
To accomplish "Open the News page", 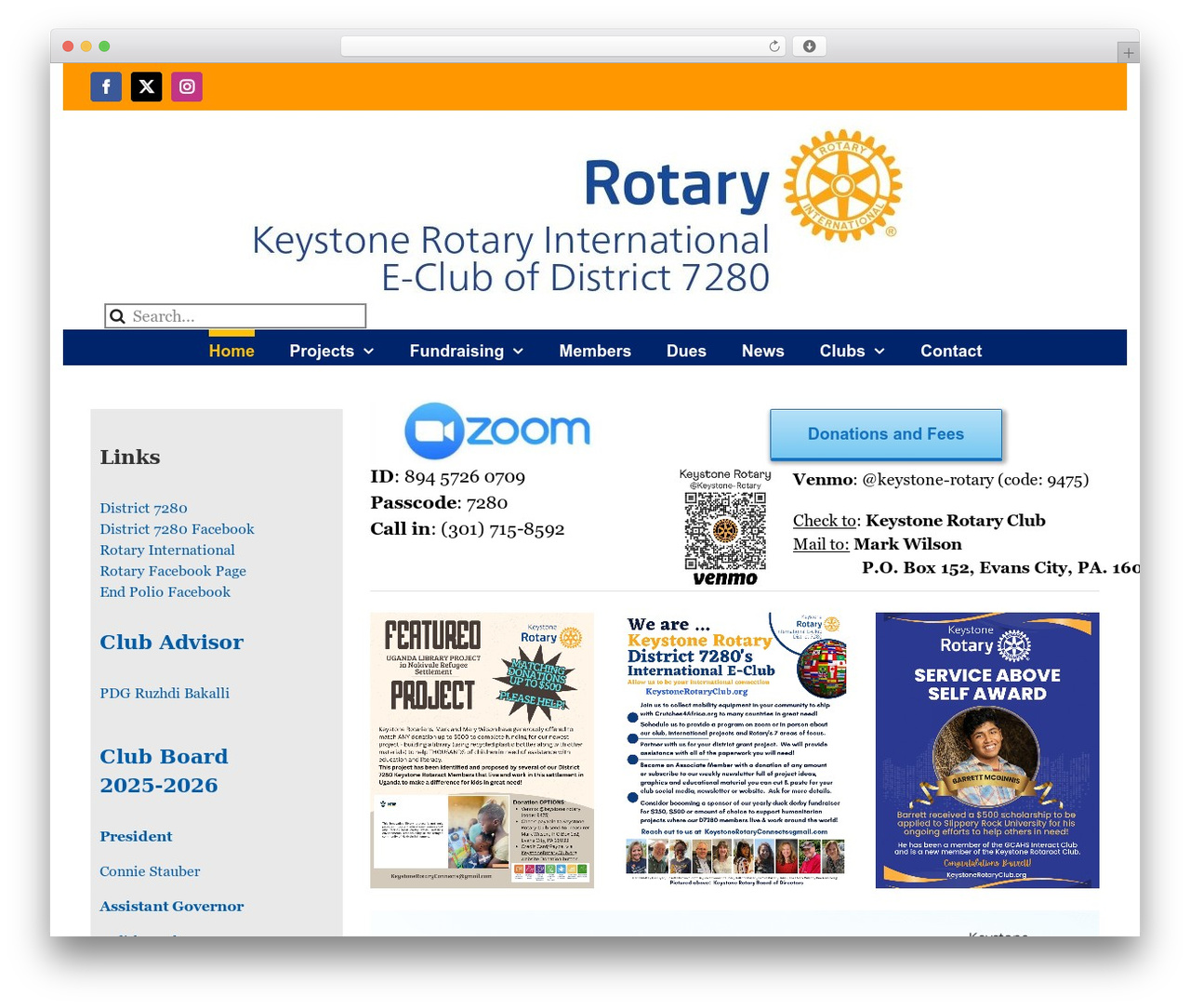I will [x=763, y=351].
